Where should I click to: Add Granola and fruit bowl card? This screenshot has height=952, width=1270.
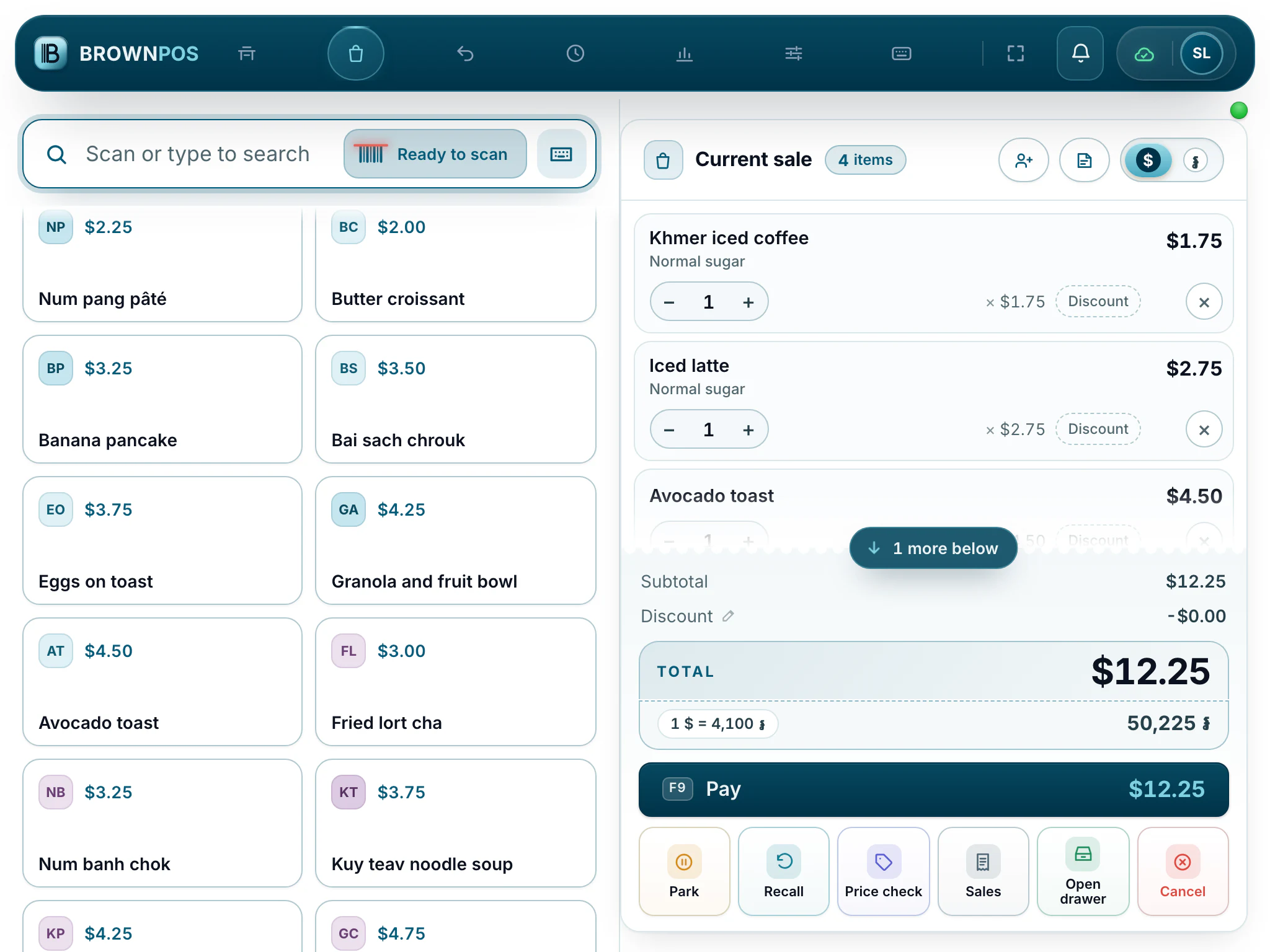[x=456, y=540]
